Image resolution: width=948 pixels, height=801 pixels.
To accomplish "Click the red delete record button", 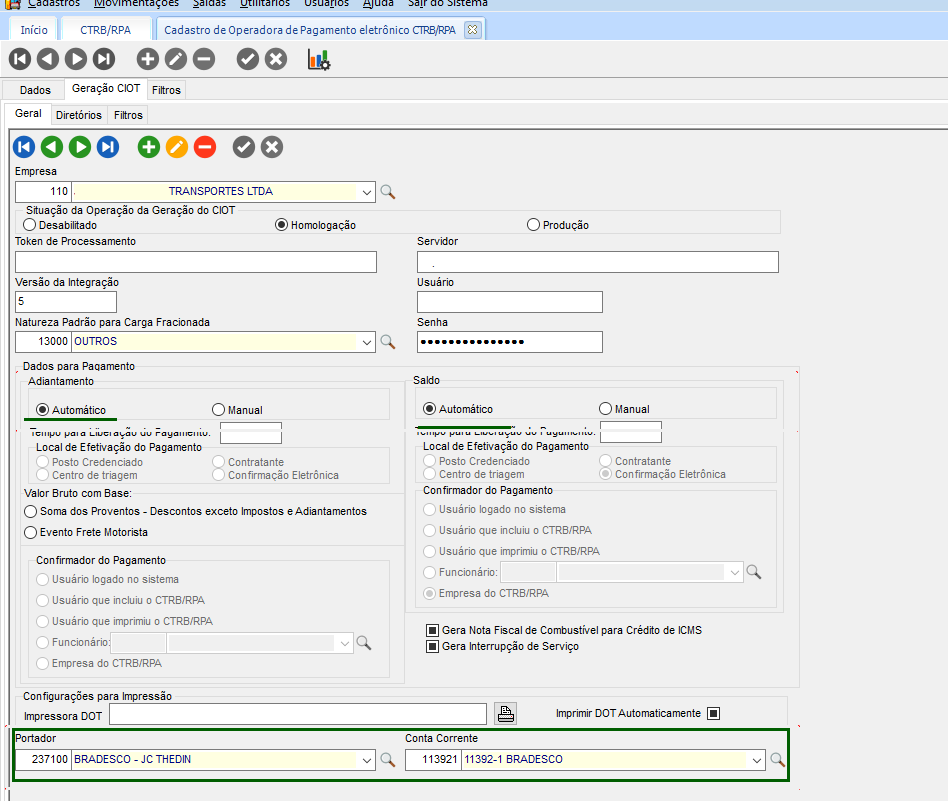I will [x=205, y=148].
